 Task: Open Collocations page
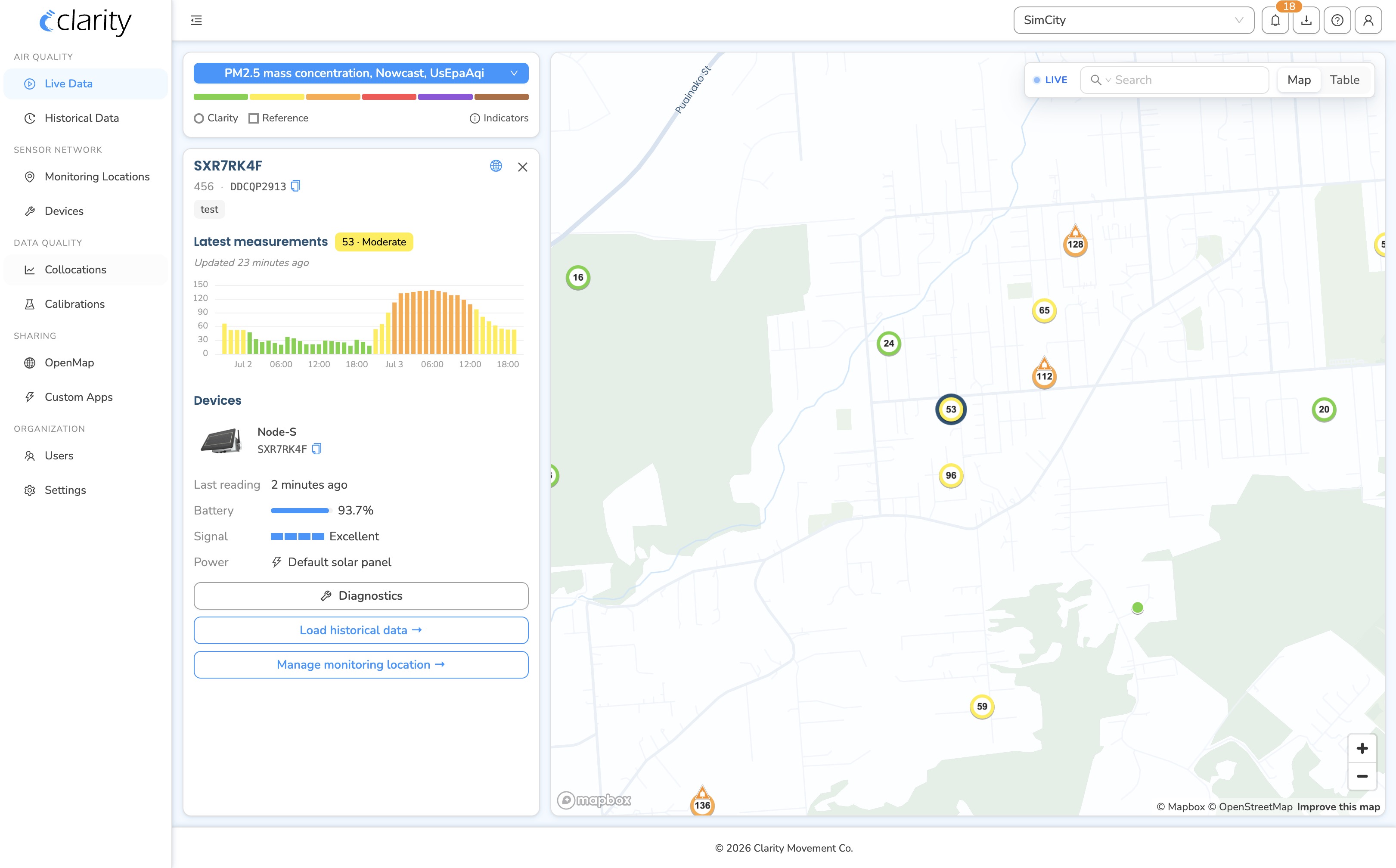[x=86, y=270]
